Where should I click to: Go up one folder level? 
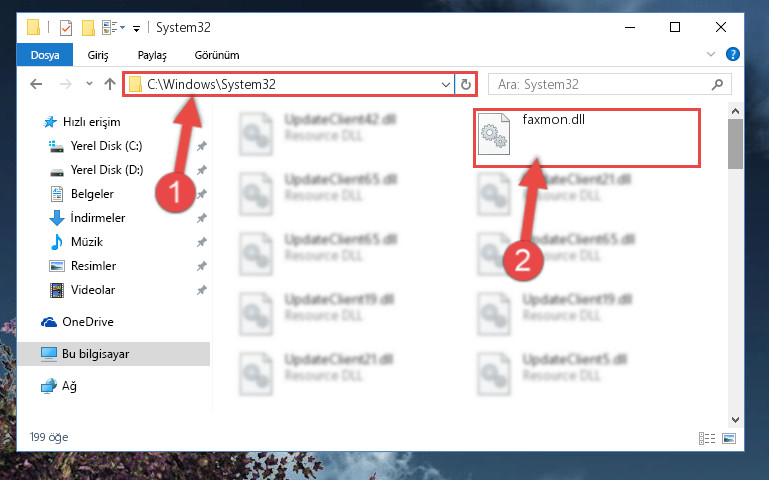pos(110,84)
